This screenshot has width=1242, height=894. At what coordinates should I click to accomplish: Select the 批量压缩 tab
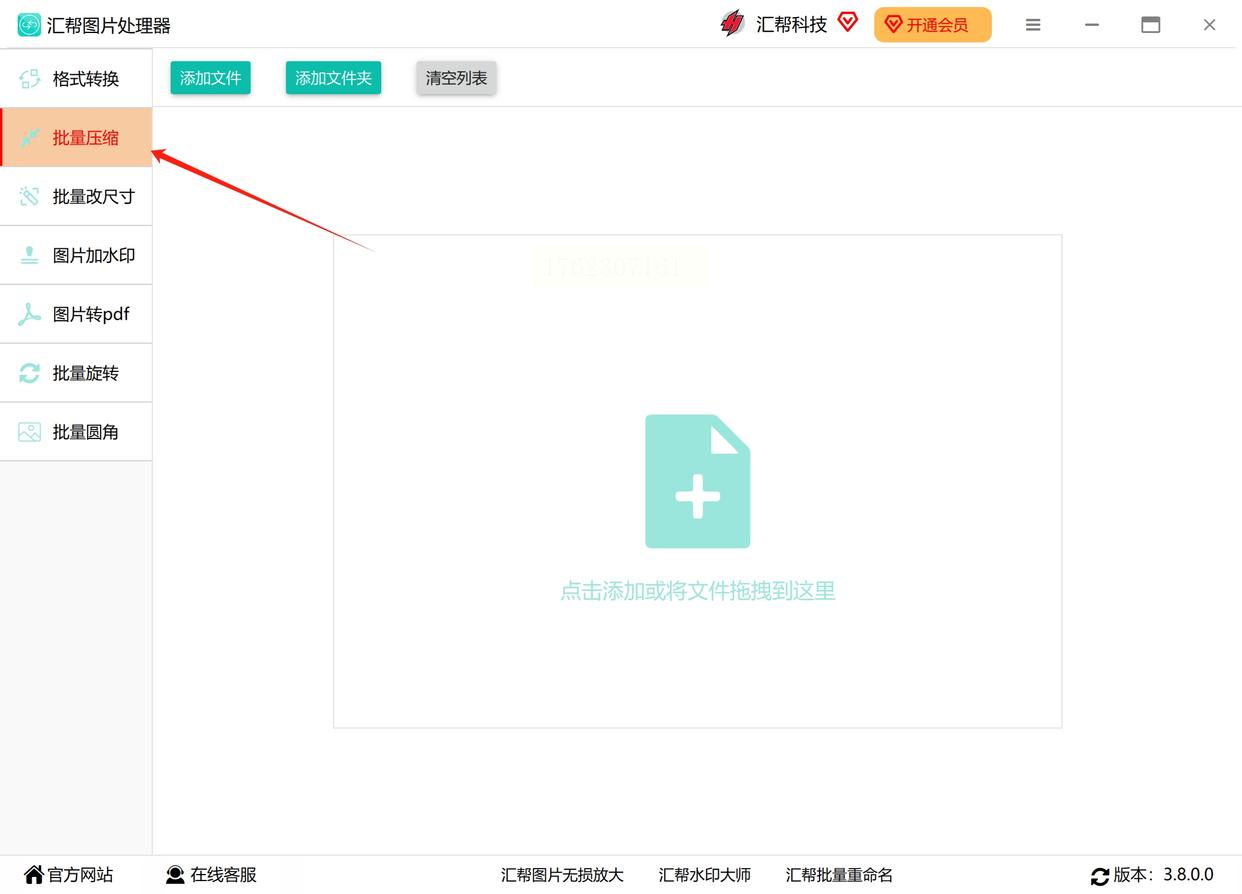76,138
